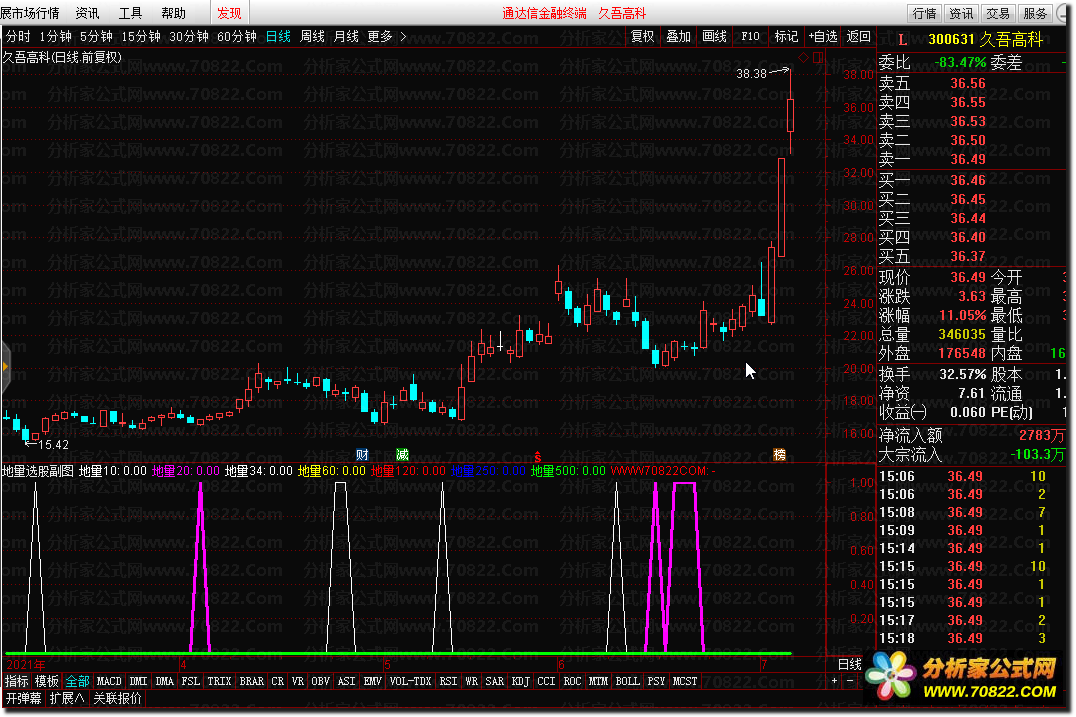Select the 全部 indicators tab
The image size is (1076, 717).
(x=77, y=681)
